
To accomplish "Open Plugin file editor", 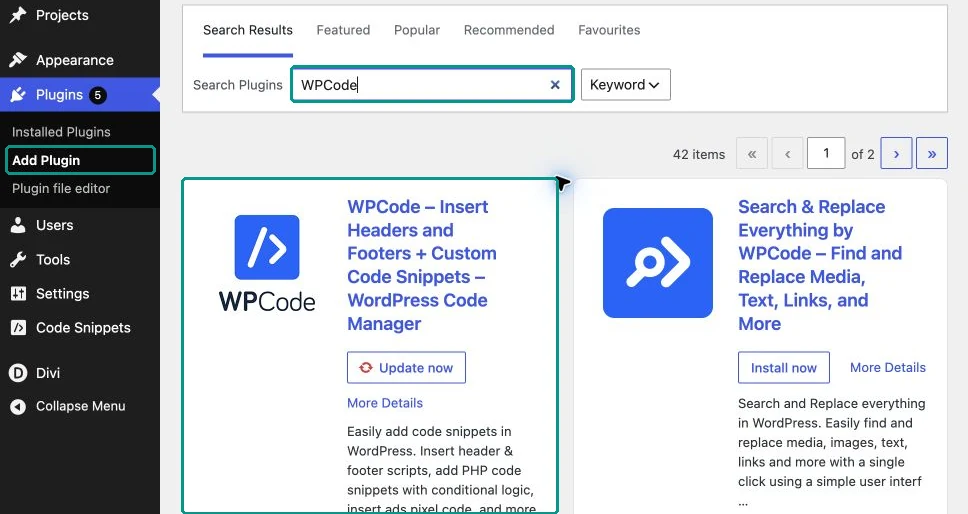I will pos(61,189).
